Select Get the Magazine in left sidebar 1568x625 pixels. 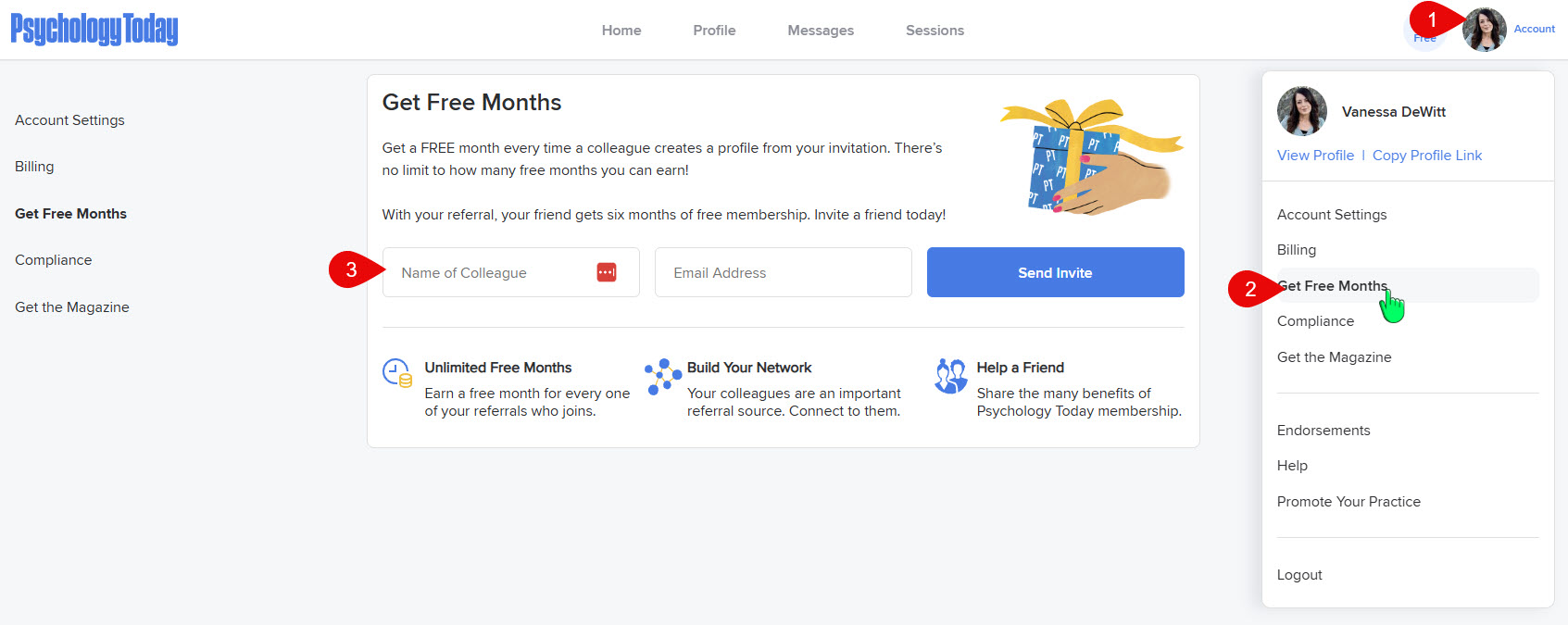click(x=72, y=307)
